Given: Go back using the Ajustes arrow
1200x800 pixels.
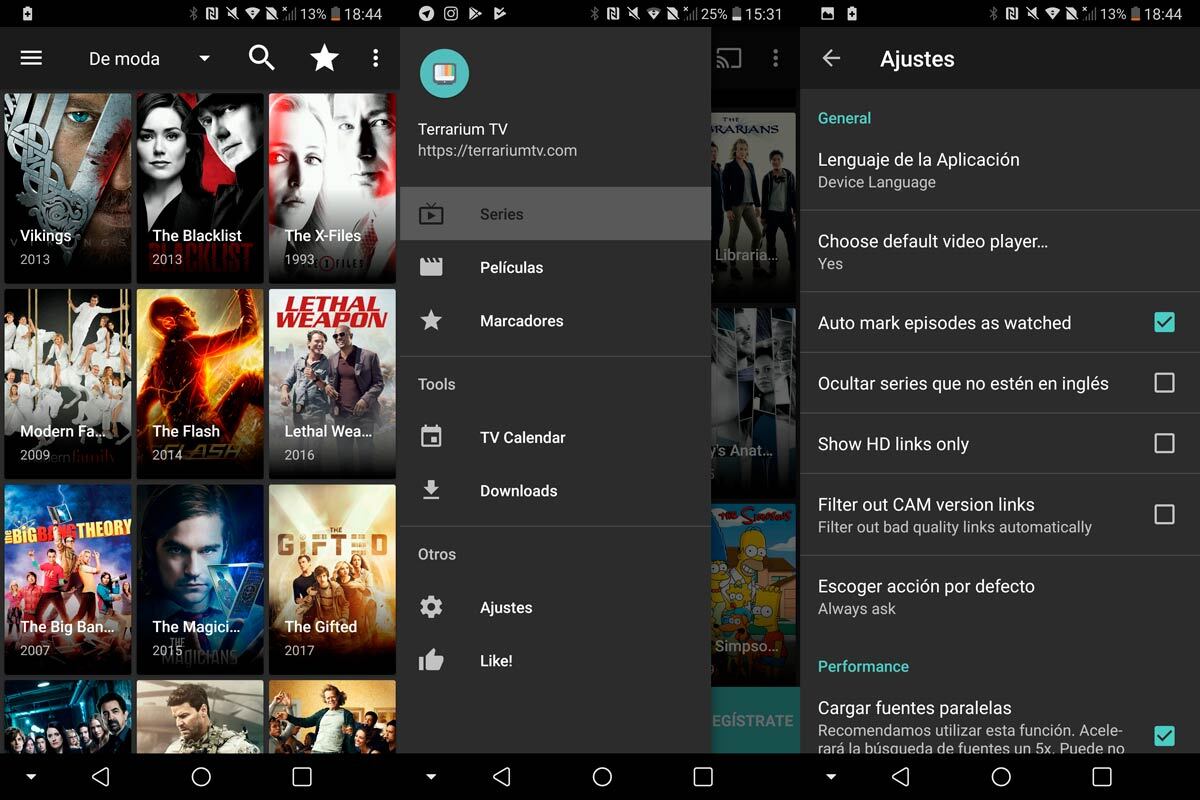Looking at the screenshot, I should [x=831, y=59].
